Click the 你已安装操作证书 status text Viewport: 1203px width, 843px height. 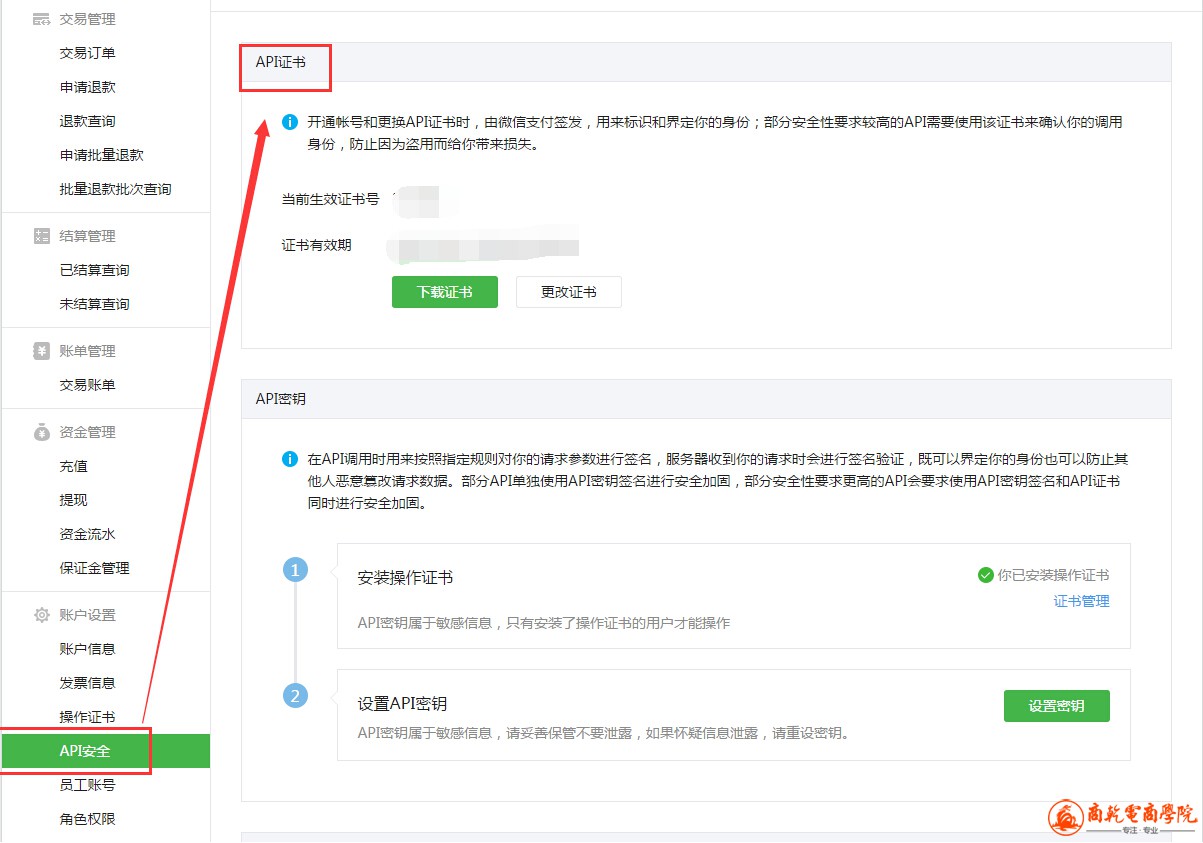1053,575
